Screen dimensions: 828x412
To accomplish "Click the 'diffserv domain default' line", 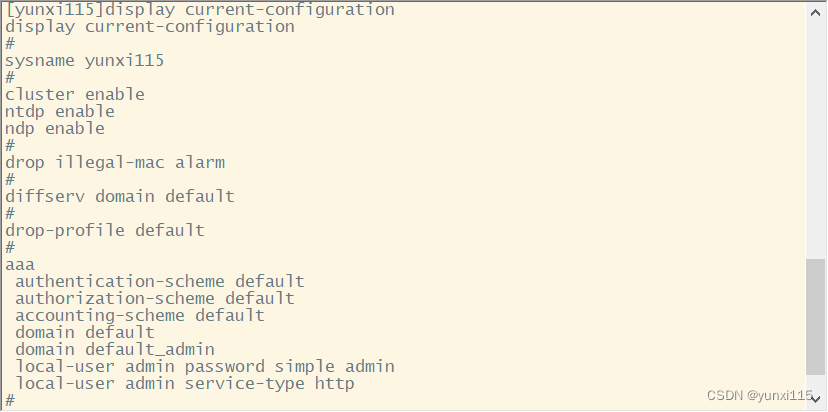I will click(x=120, y=196).
